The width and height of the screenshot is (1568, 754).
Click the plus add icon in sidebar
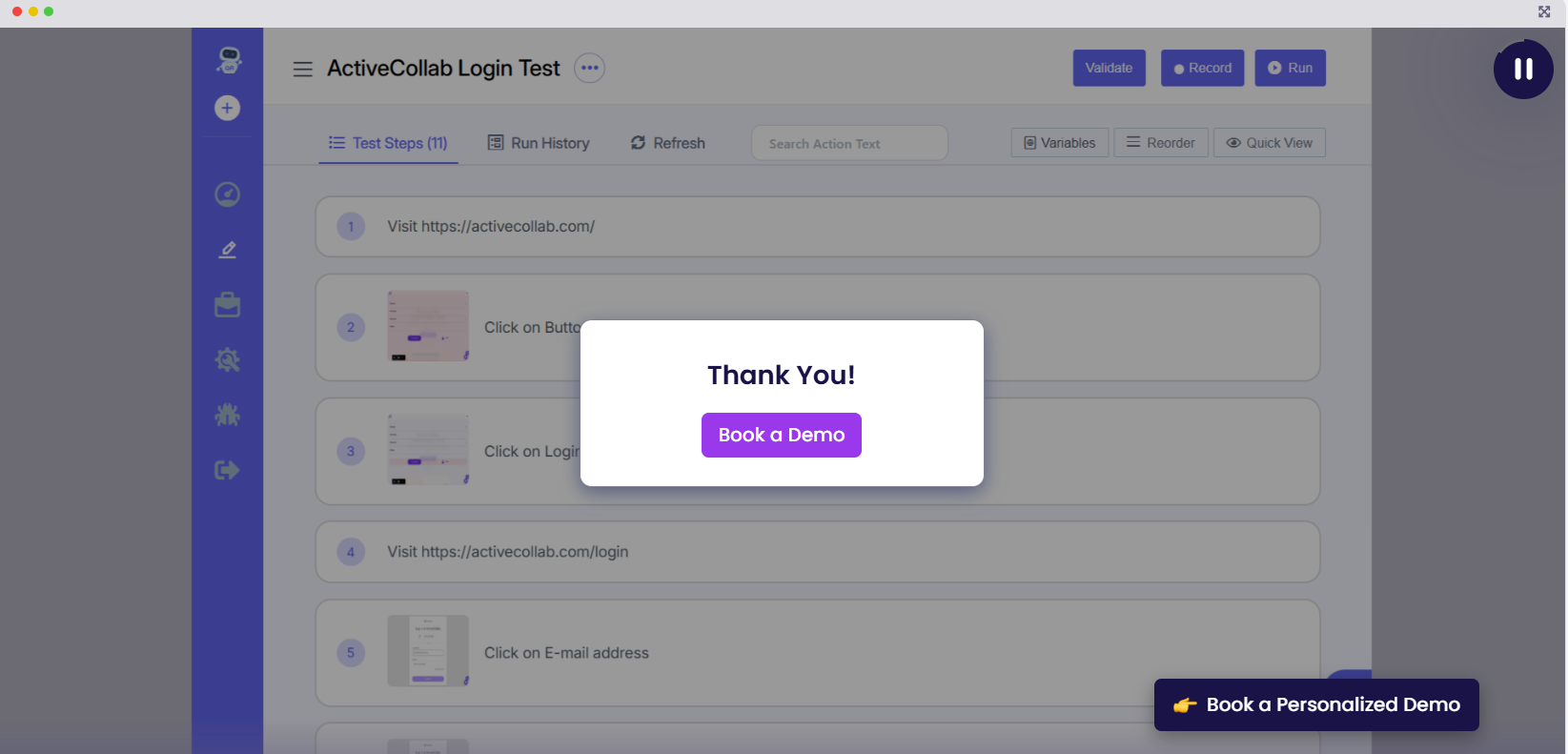pyautogui.click(x=227, y=108)
